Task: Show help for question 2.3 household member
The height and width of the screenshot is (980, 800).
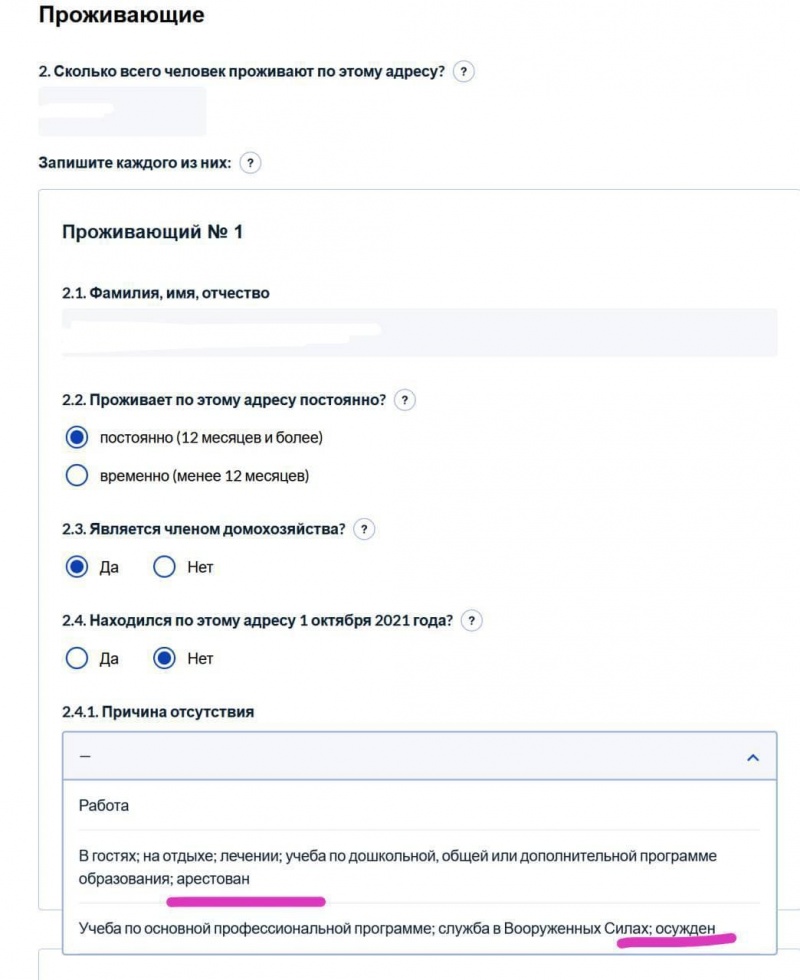Action: coord(364,529)
